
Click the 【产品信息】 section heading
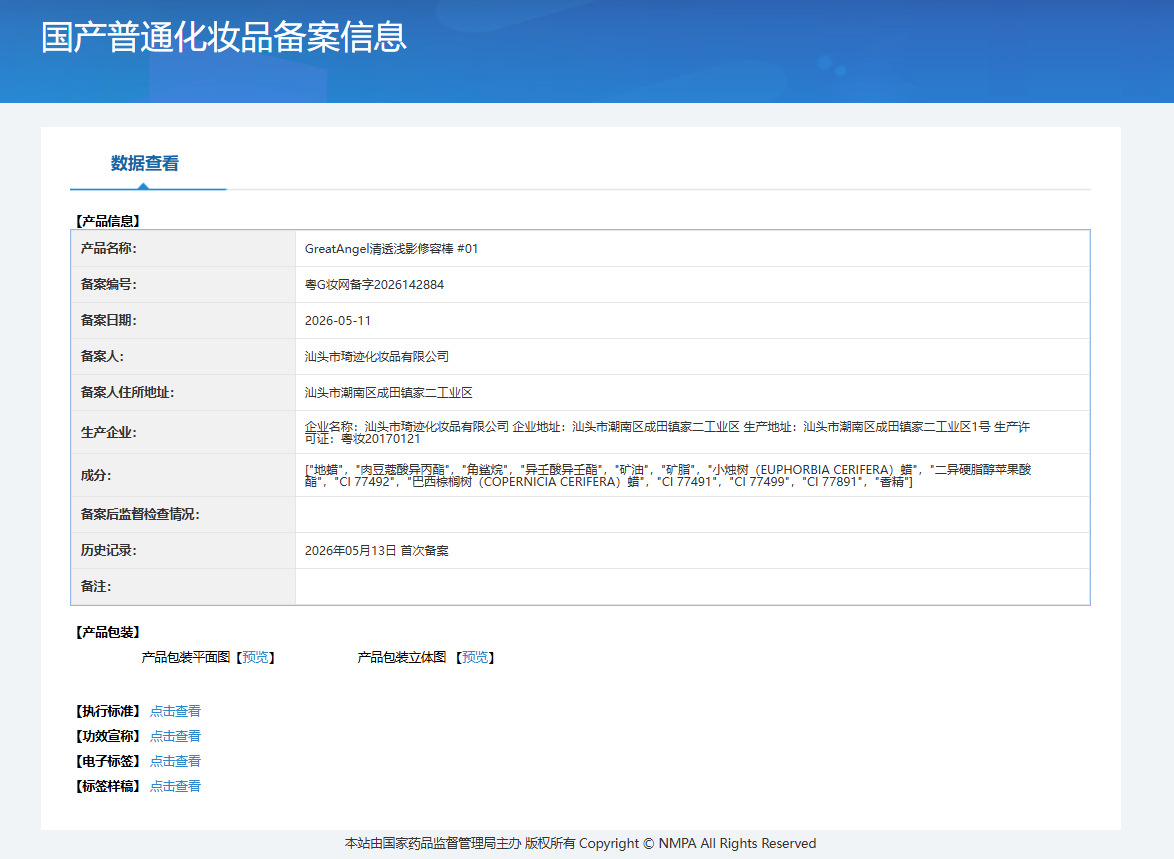click(108, 221)
